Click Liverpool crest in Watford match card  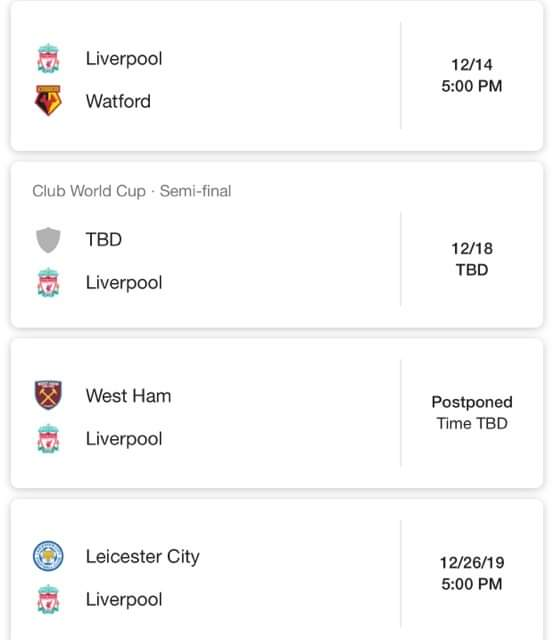point(48,58)
